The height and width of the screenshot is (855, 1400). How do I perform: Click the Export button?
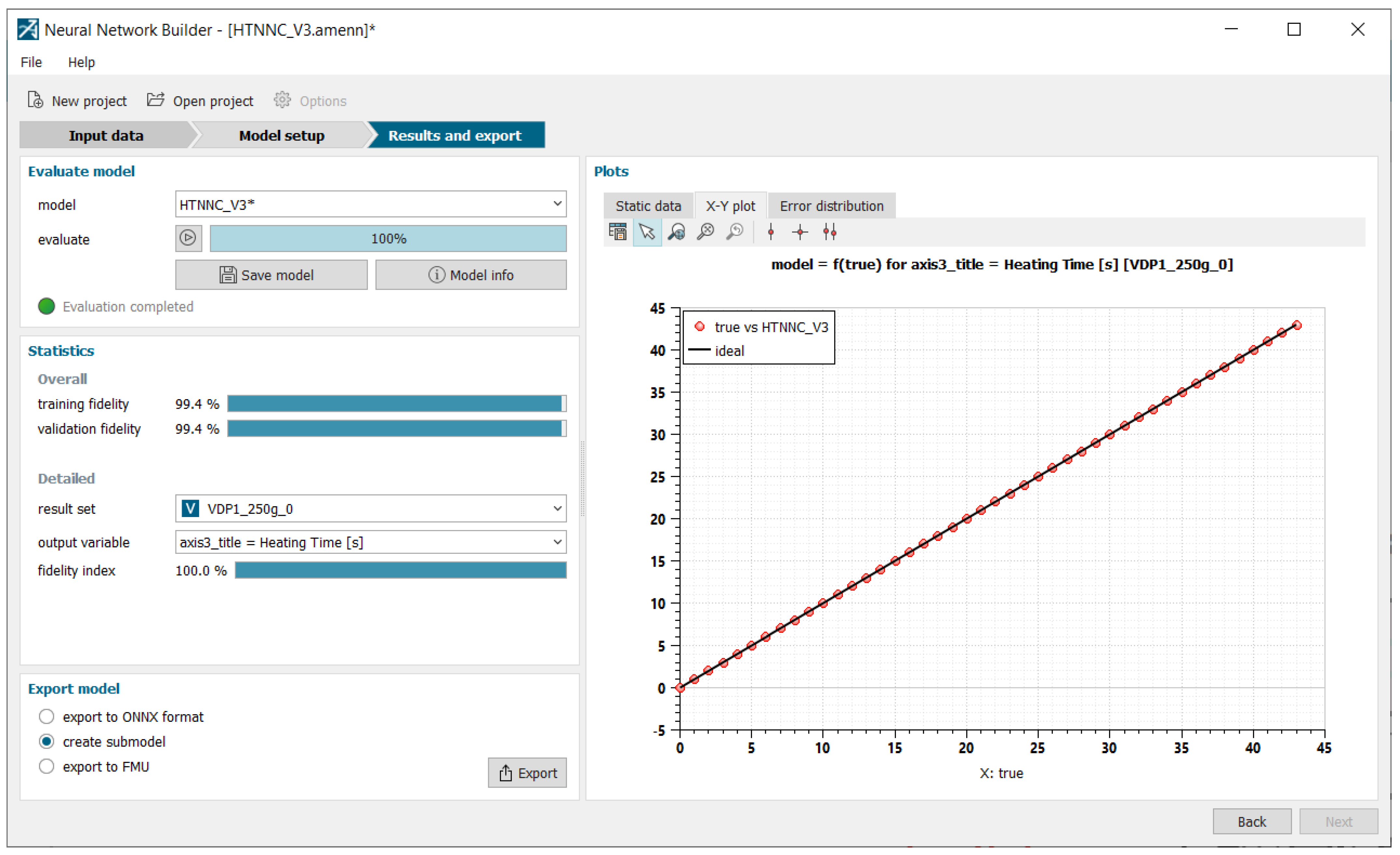point(527,773)
